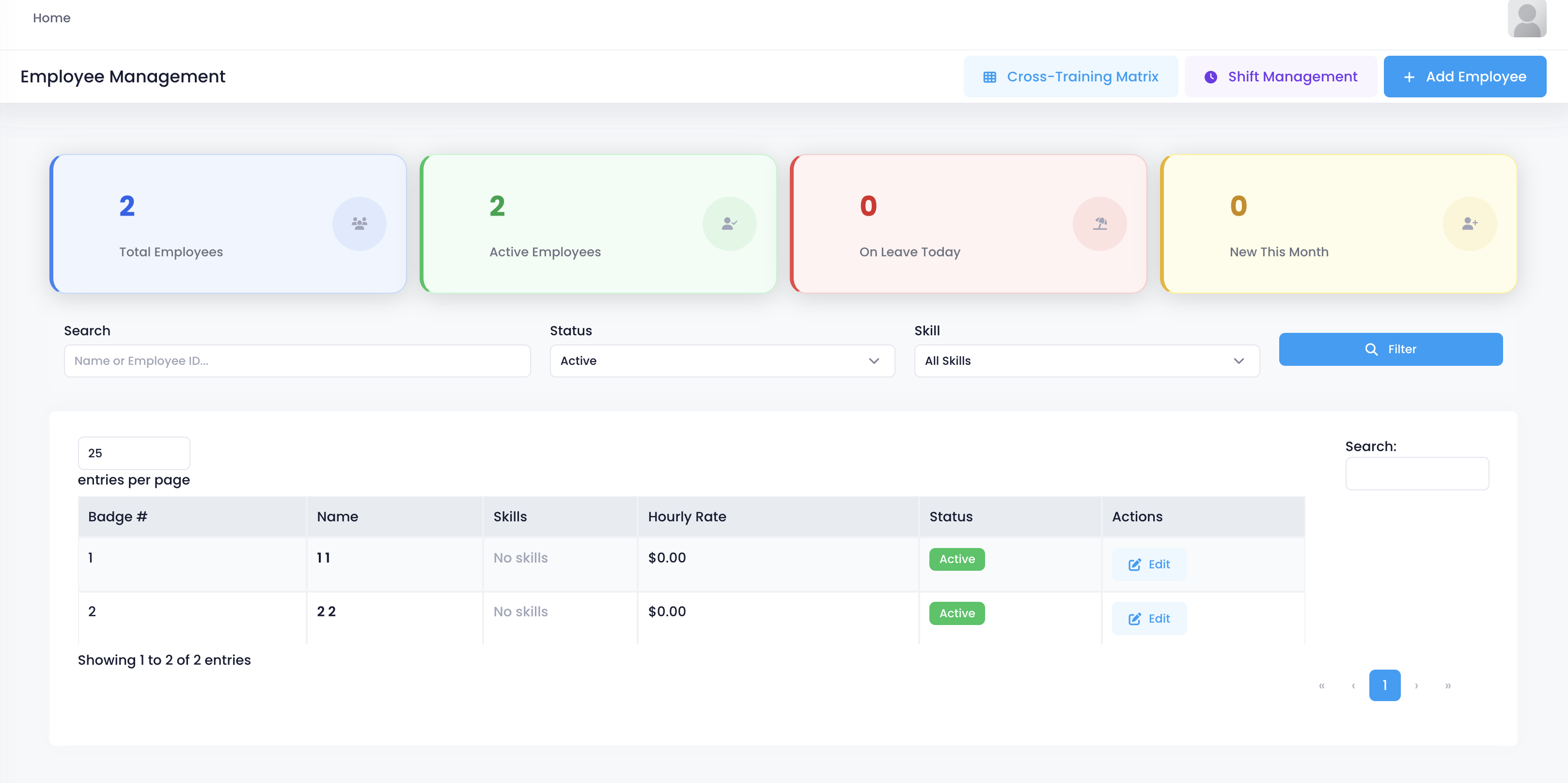Click the blue Filter button

1390,349
